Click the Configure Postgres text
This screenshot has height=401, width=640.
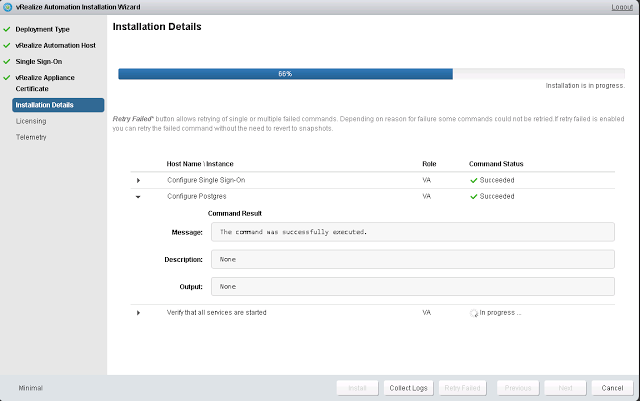pyautogui.click(x=197, y=196)
